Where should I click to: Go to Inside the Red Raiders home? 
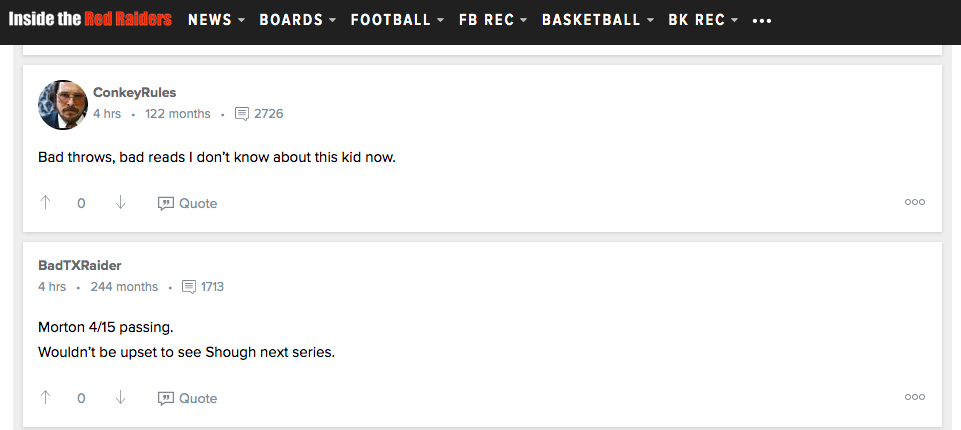tap(90, 19)
